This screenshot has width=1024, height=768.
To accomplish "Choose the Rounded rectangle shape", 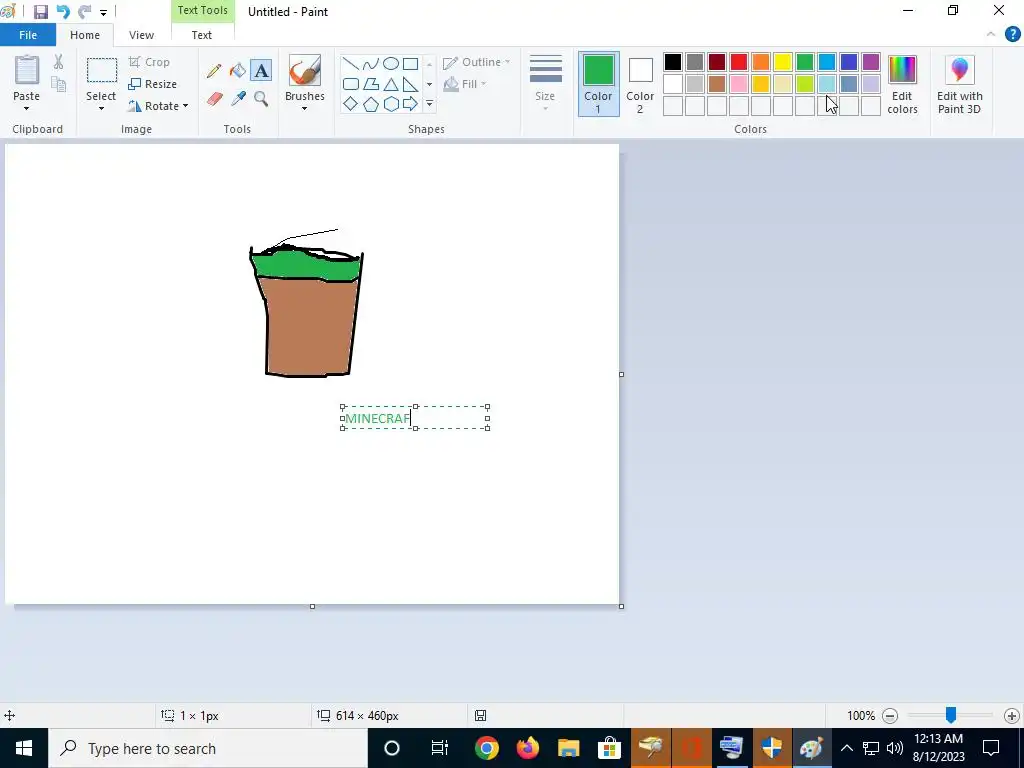I will [351, 84].
